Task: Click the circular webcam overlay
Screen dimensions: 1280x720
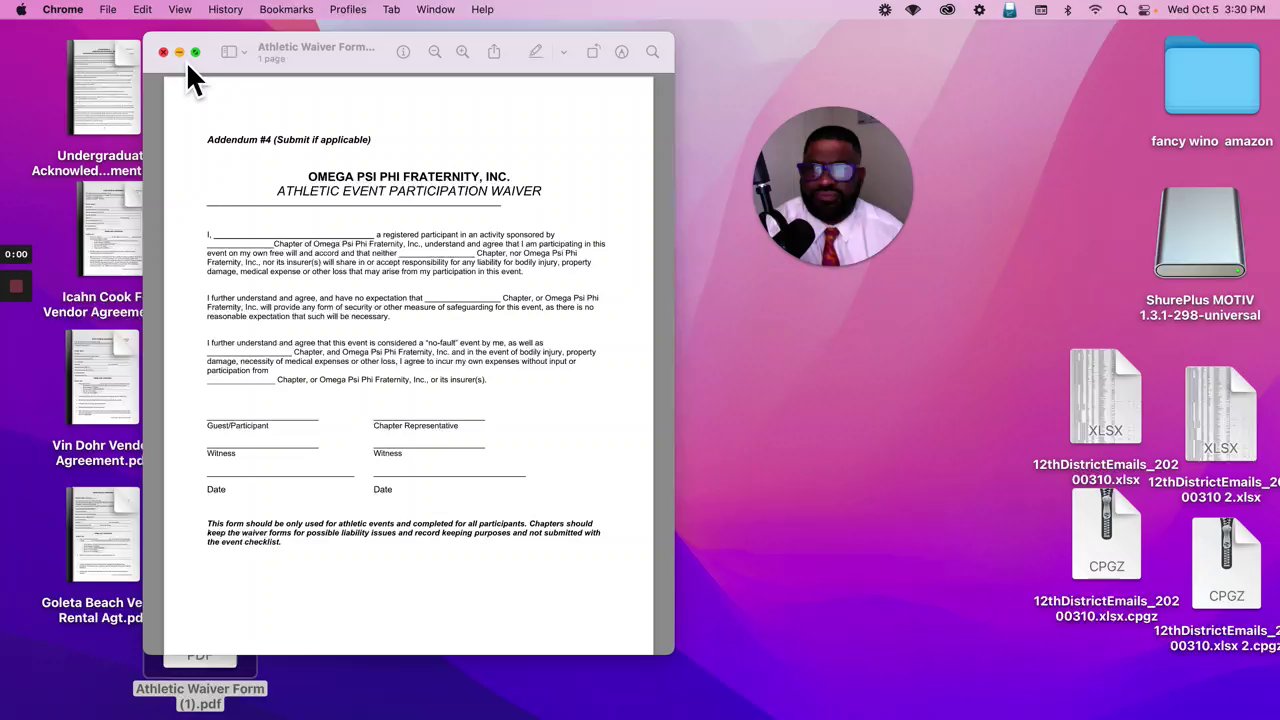Action: coord(832,187)
